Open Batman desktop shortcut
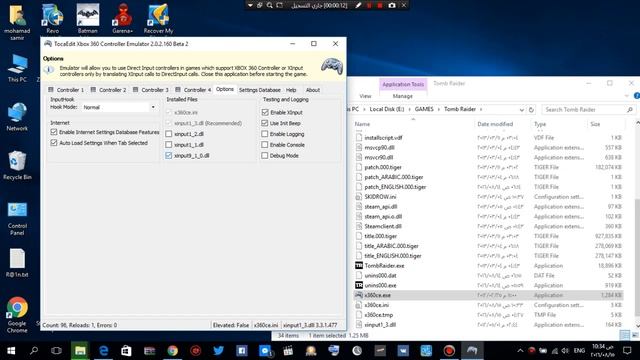 [x=88, y=19]
